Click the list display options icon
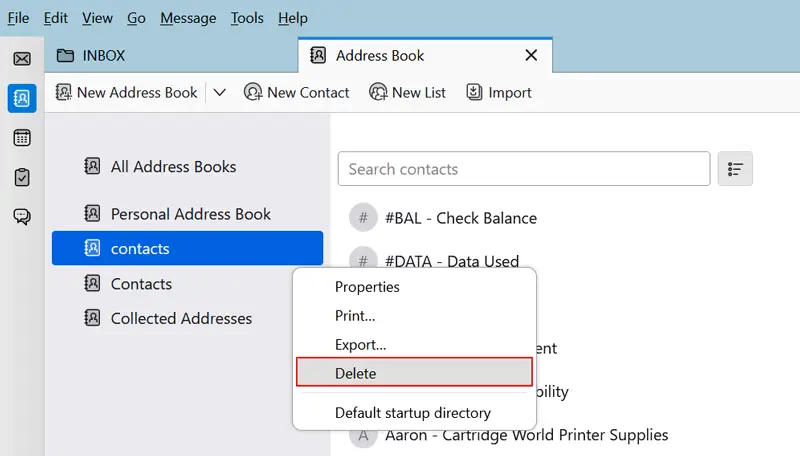The image size is (800, 456). pos(735,169)
